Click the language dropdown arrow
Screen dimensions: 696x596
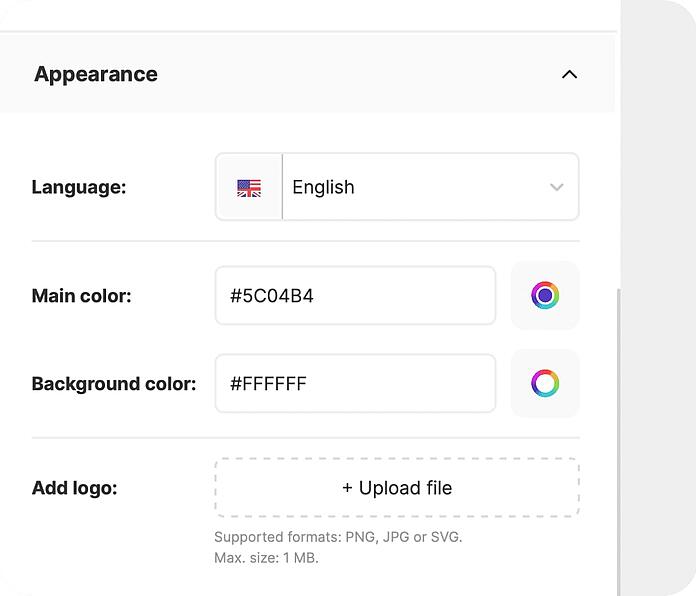(557, 187)
